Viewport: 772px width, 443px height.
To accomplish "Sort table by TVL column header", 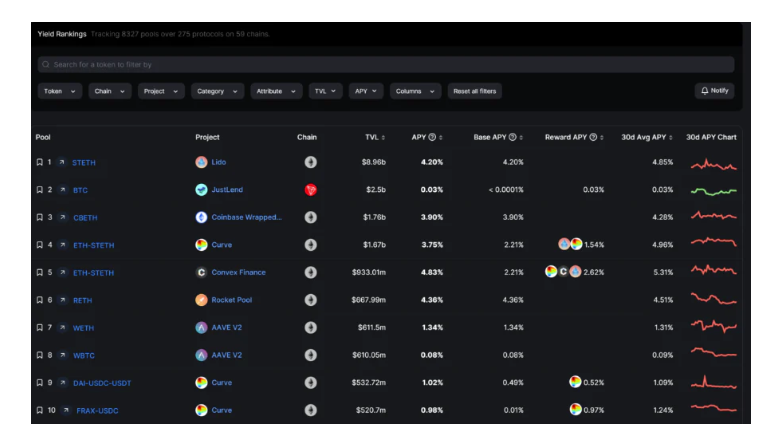I will click(375, 137).
